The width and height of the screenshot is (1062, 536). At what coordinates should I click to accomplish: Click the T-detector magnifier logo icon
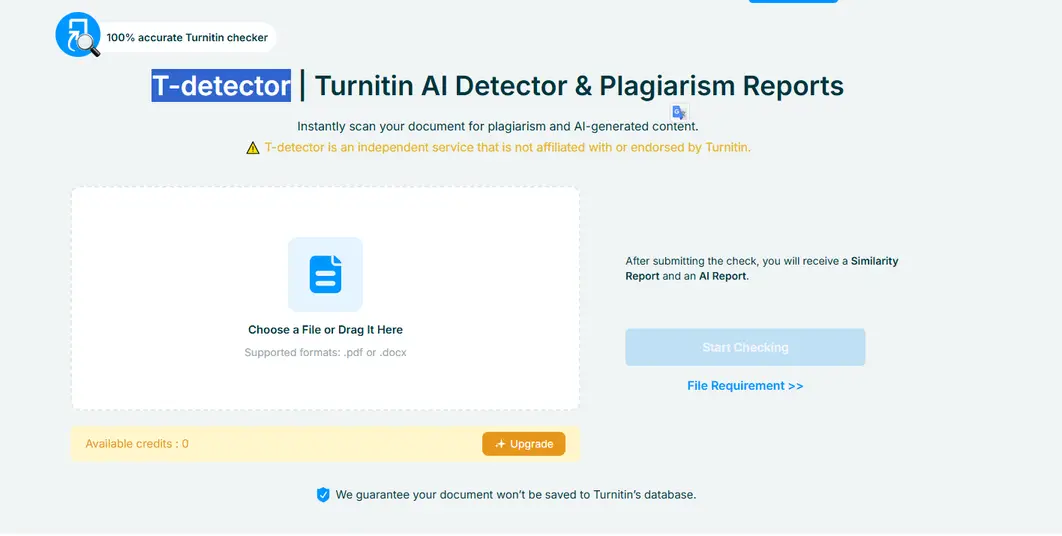coord(78,35)
